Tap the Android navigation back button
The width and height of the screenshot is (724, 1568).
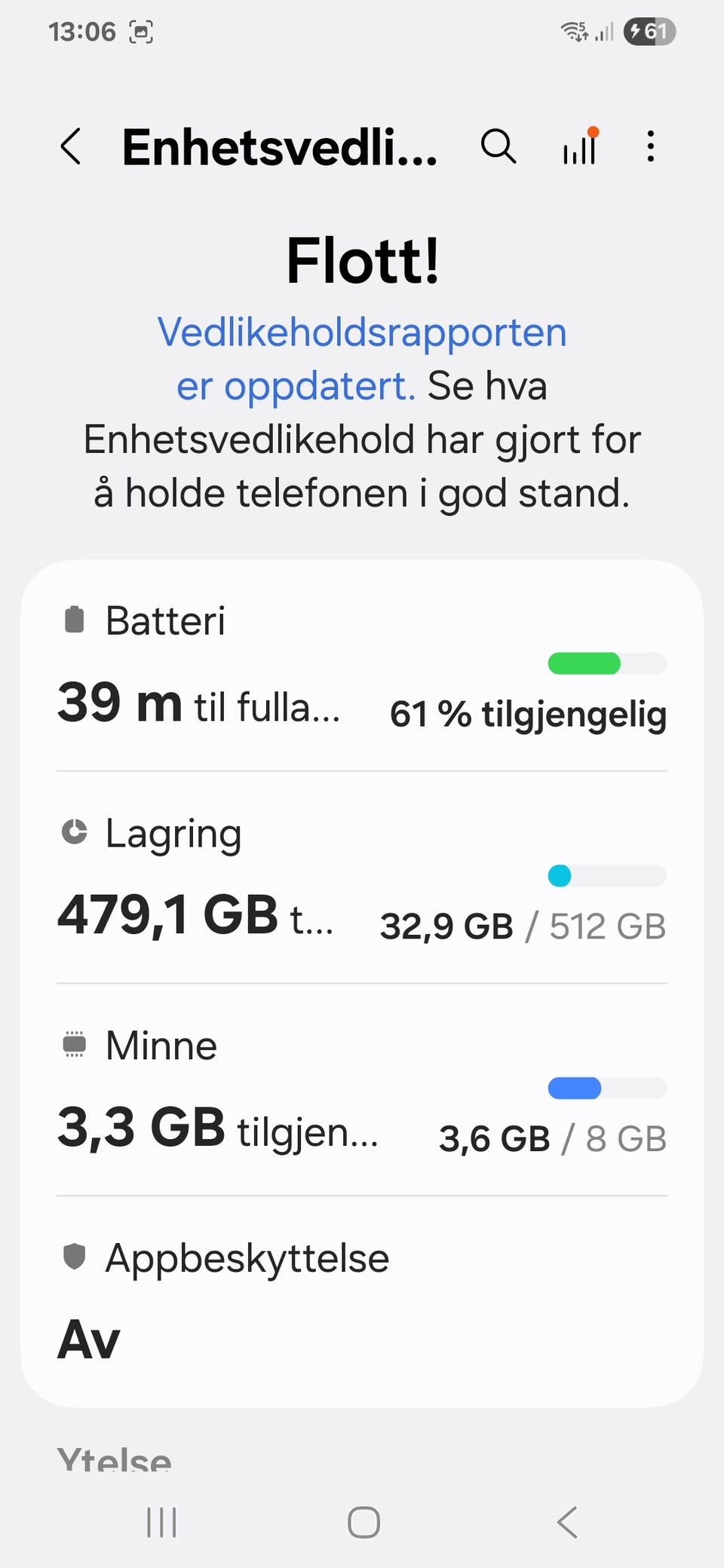[x=567, y=1522]
